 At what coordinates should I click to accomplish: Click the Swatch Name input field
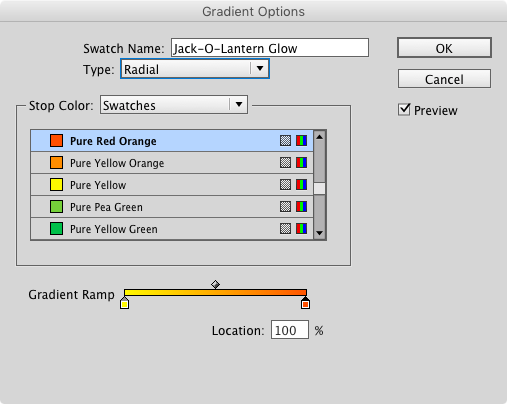pos(270,48)
